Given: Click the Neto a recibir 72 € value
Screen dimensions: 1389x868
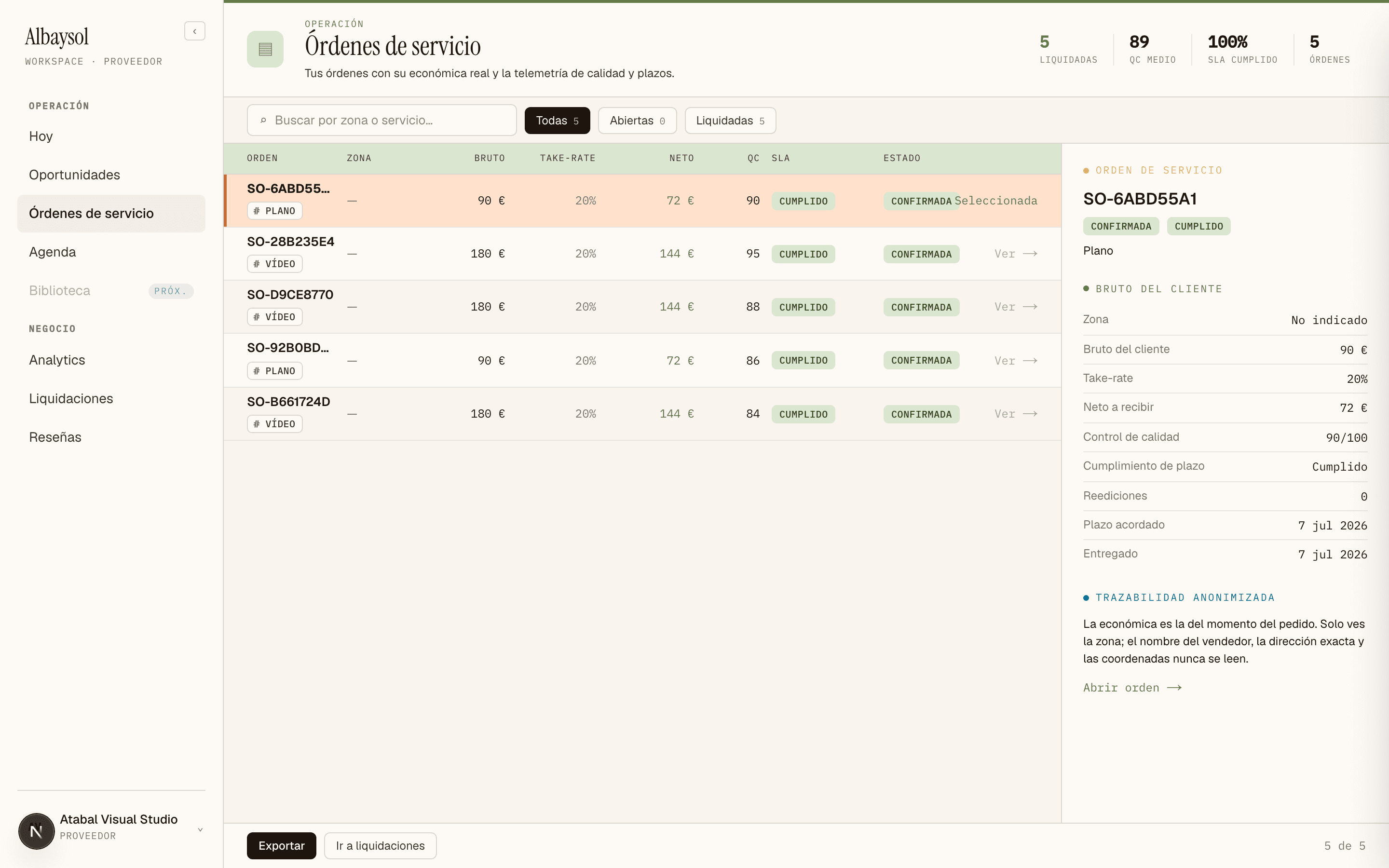Looking at the screenshot, I should [1353, 407].
